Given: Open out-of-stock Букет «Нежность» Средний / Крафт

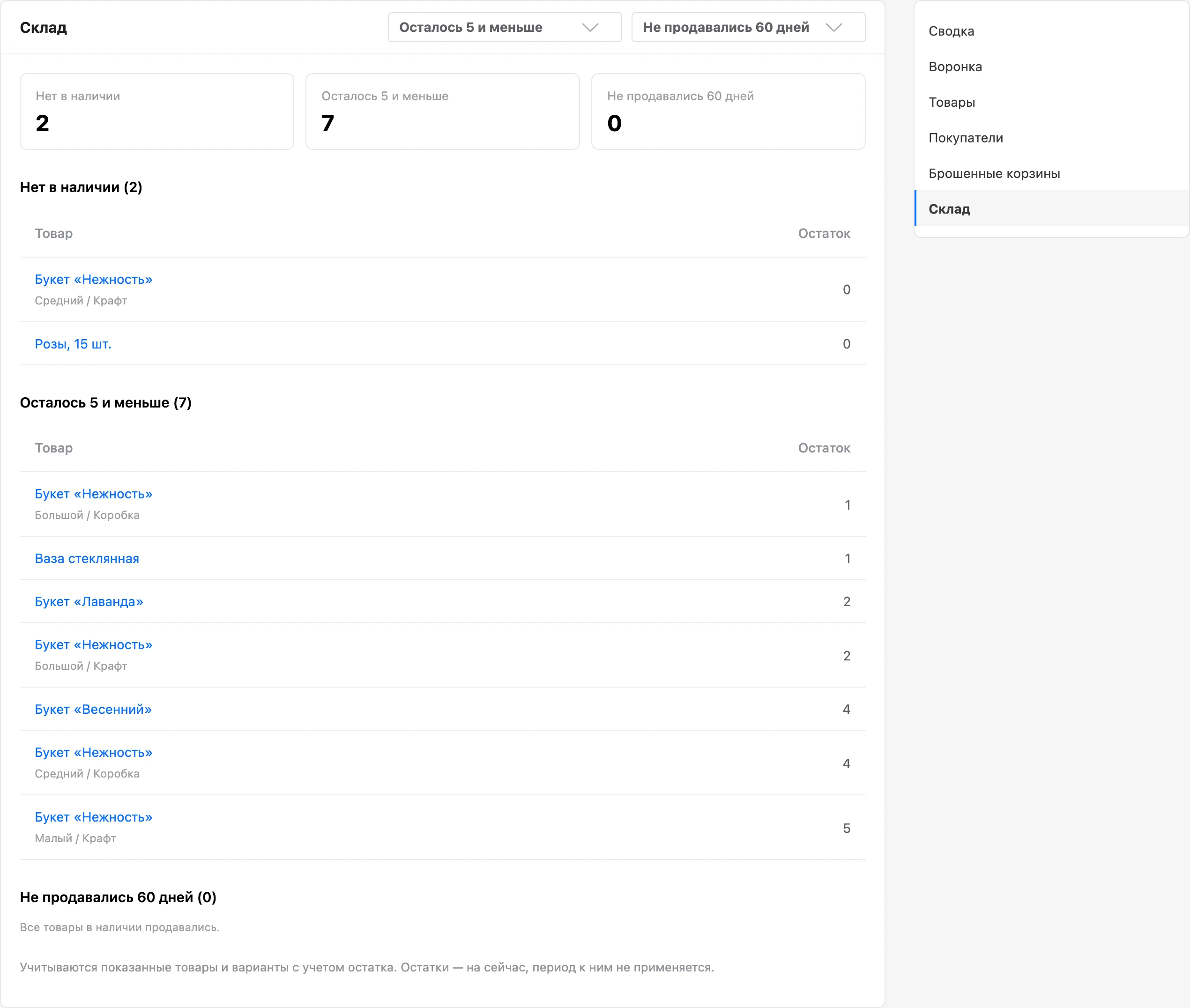Looking at the screenshot, I should [x=93, y=280].
